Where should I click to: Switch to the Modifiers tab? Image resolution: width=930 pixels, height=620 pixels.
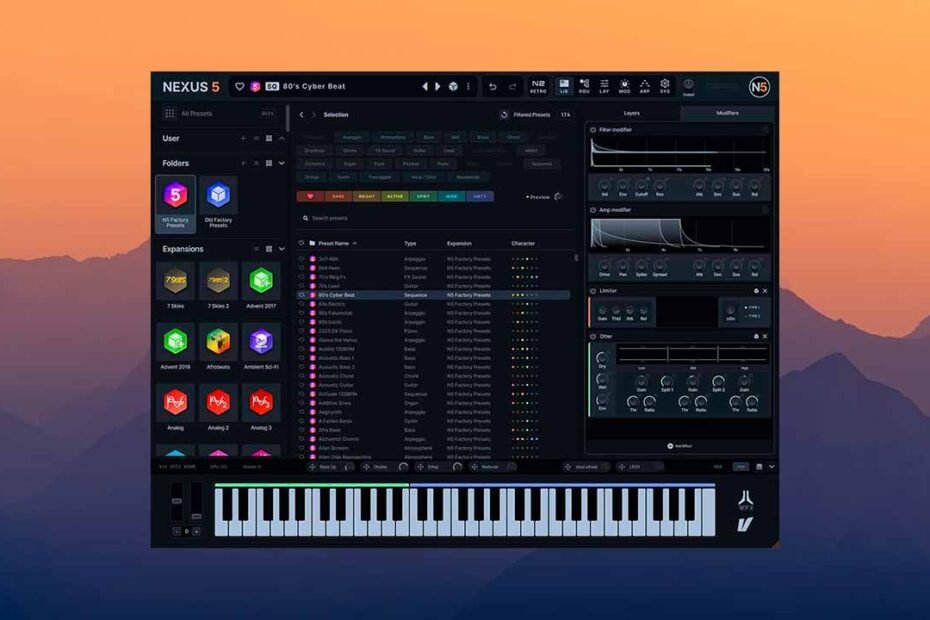727,114
